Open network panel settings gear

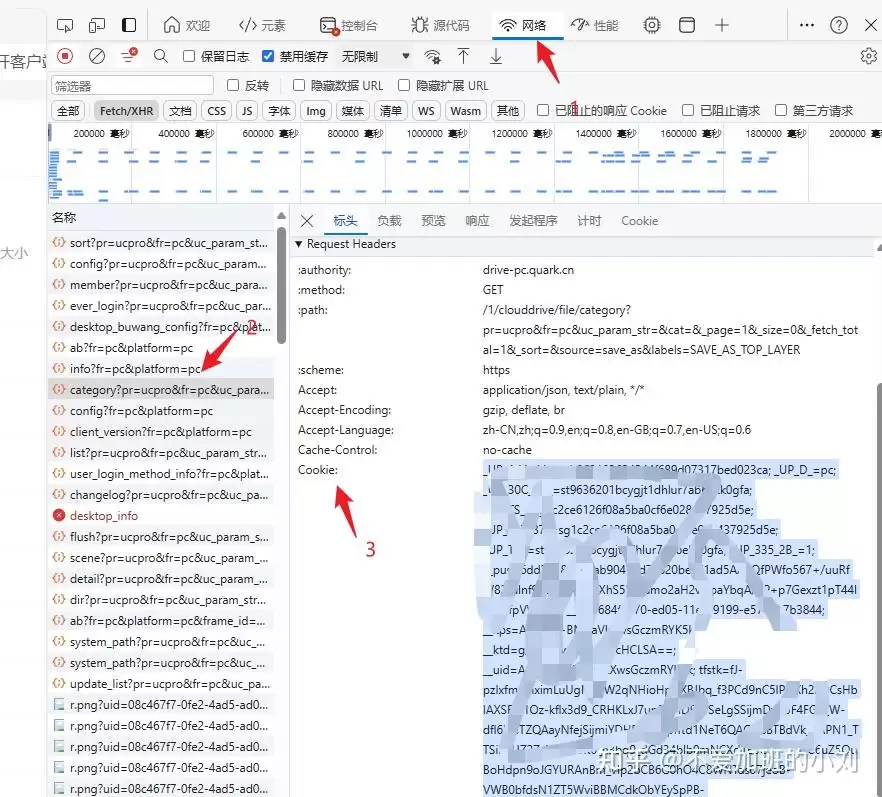[x=868, y=57]
